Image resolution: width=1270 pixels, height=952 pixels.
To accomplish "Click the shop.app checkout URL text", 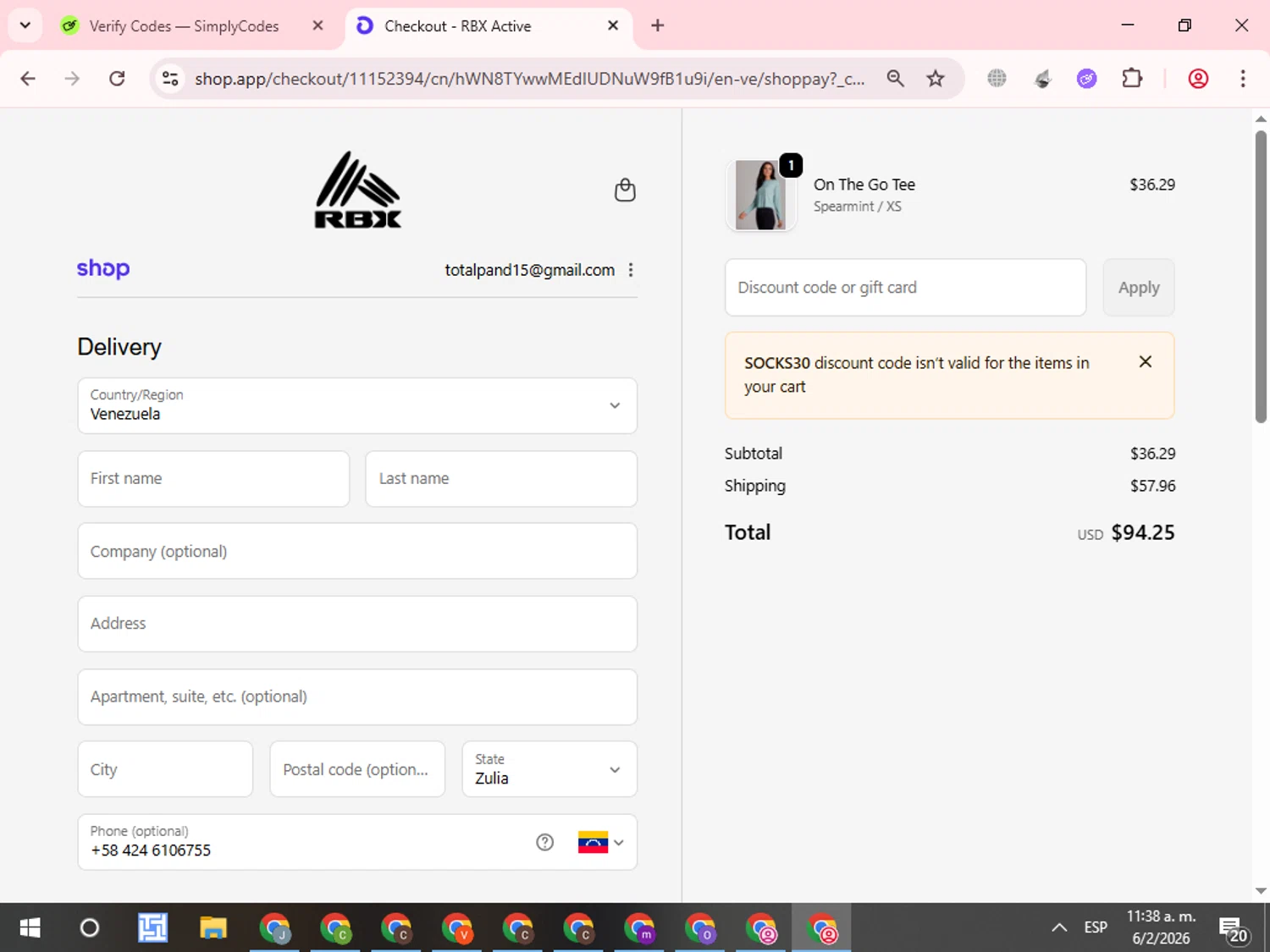I will click(529, 79).
